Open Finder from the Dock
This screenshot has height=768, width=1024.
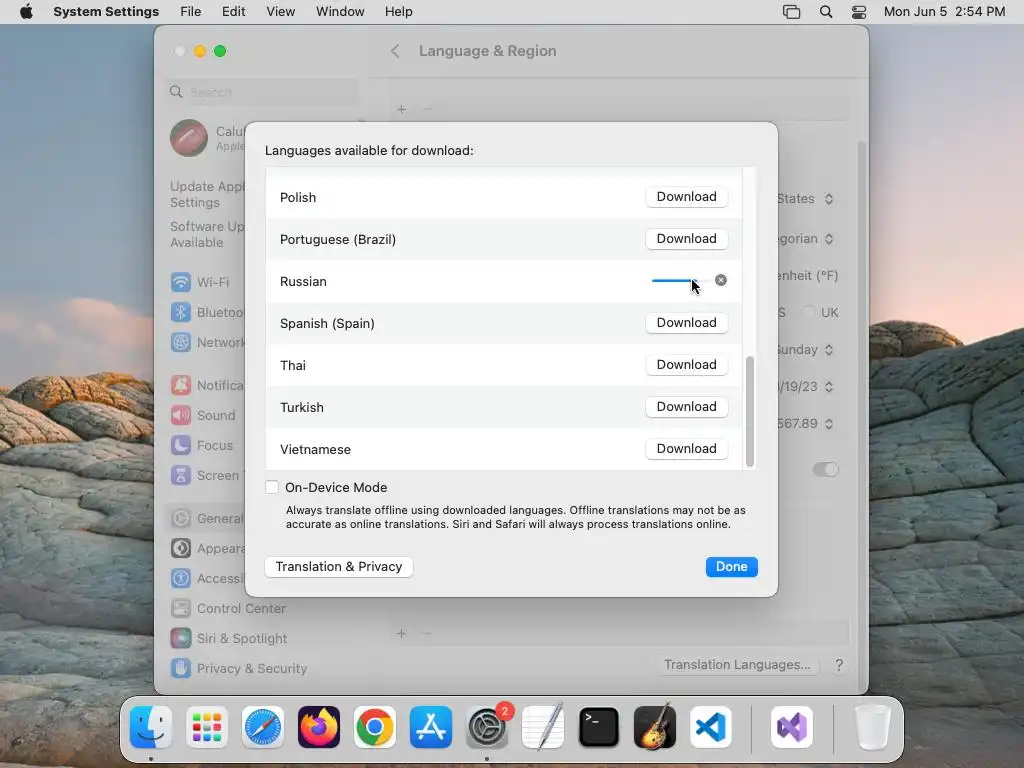[151, 727]
